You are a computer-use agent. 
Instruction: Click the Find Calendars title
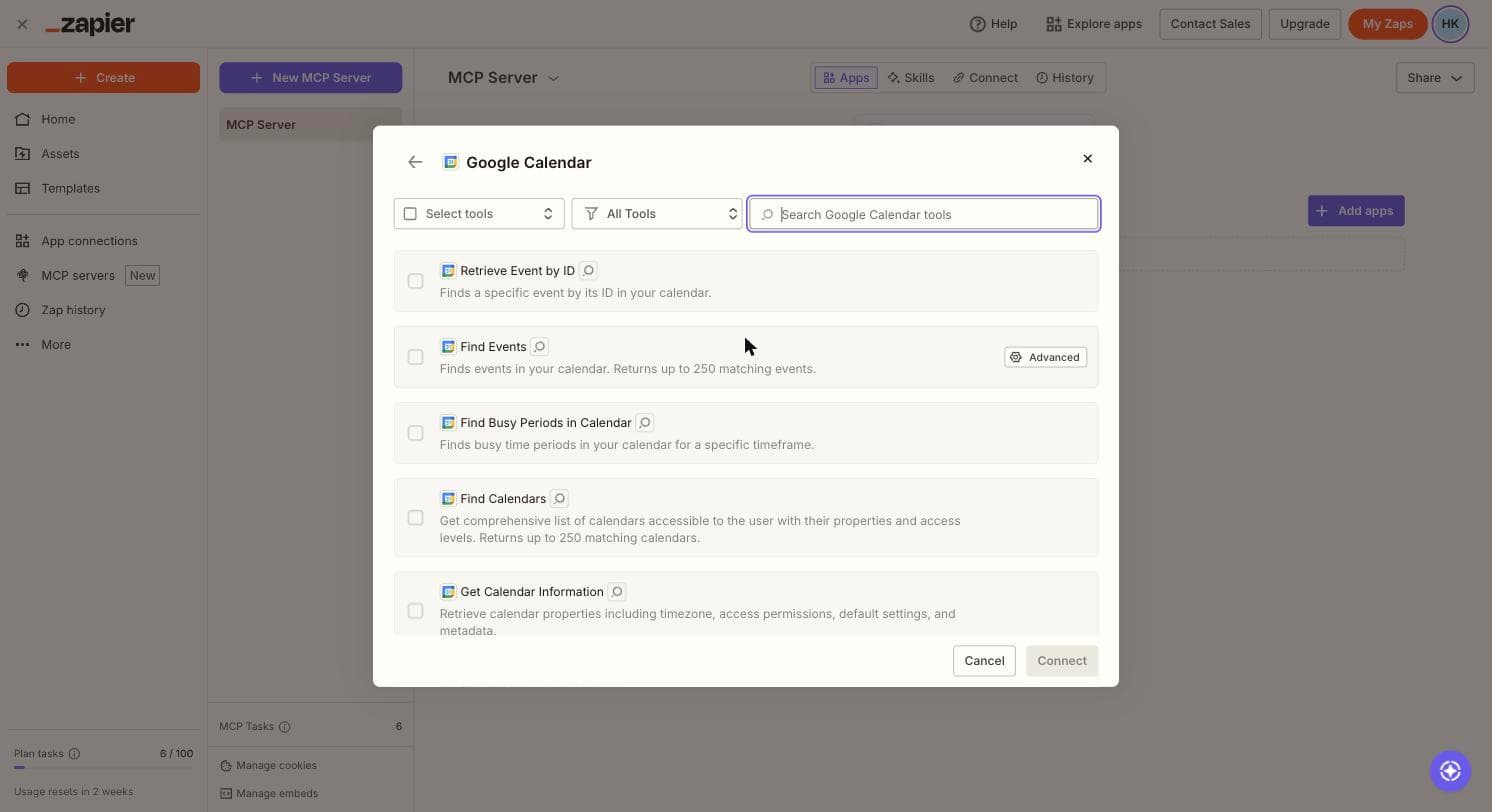click(x=503, y=499)
